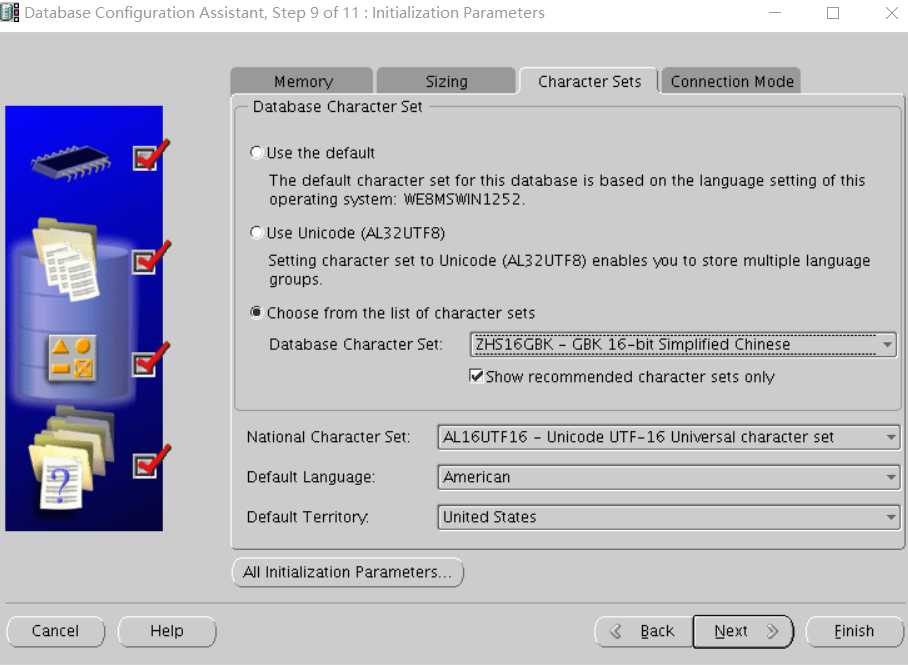Proceed with the Next button
The height and width of the screenshot is (665, 908).
(743, 631)
